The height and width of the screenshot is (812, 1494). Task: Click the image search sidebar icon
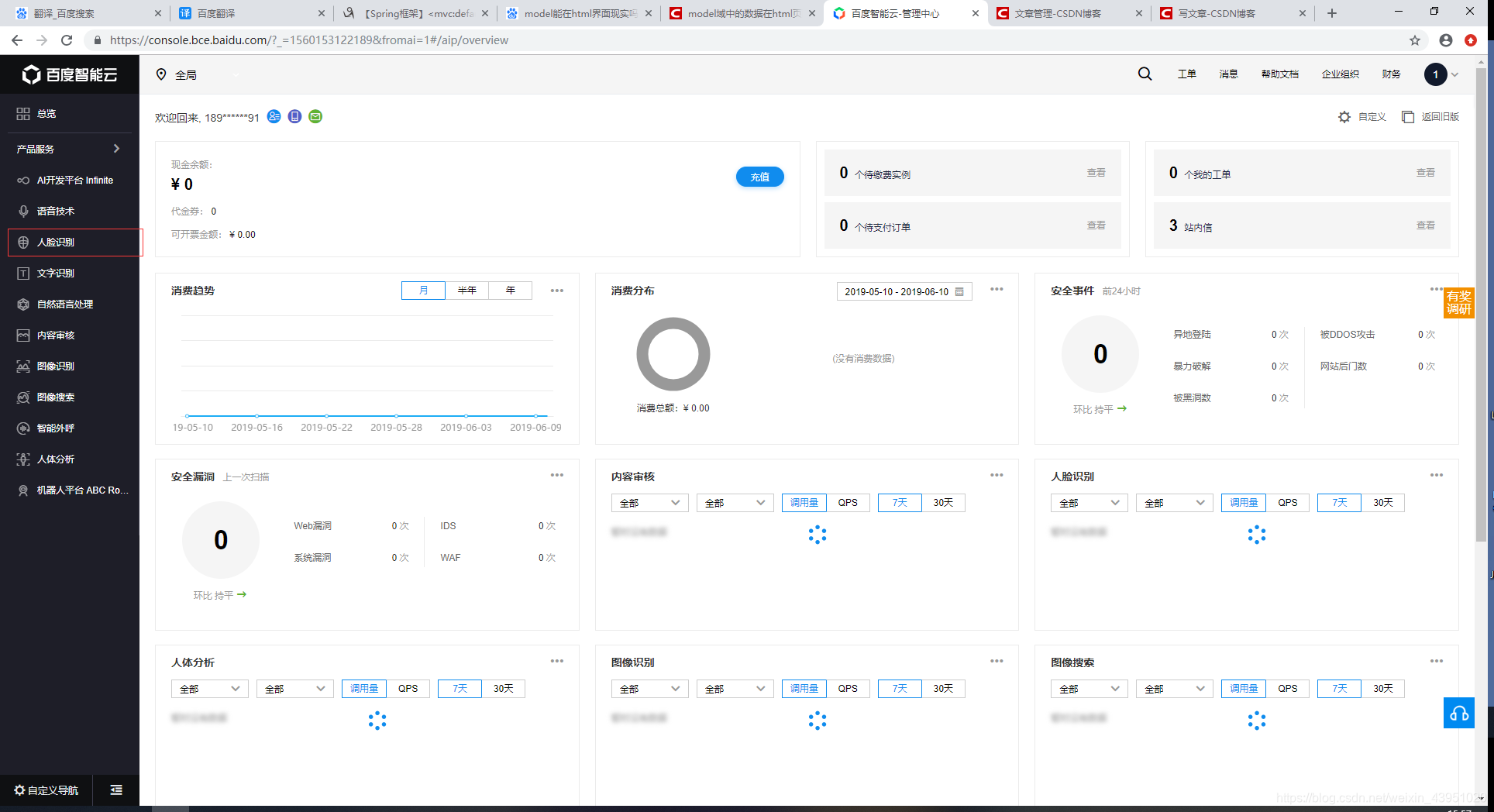click(23, 397)
